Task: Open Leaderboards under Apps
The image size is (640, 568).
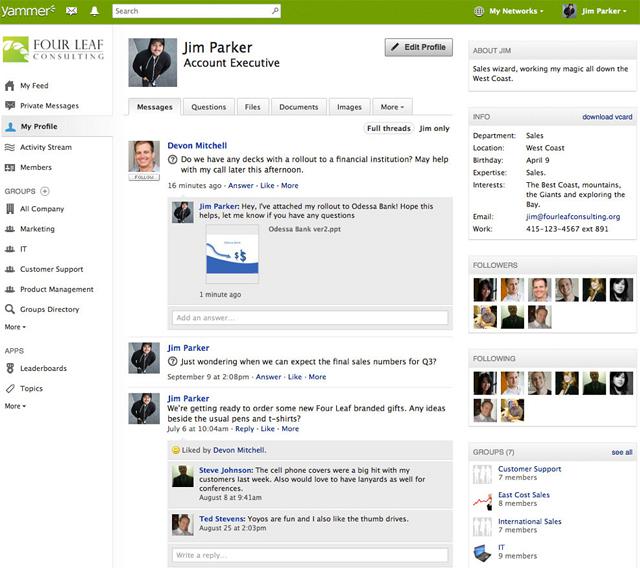Action: pos(43,368)
